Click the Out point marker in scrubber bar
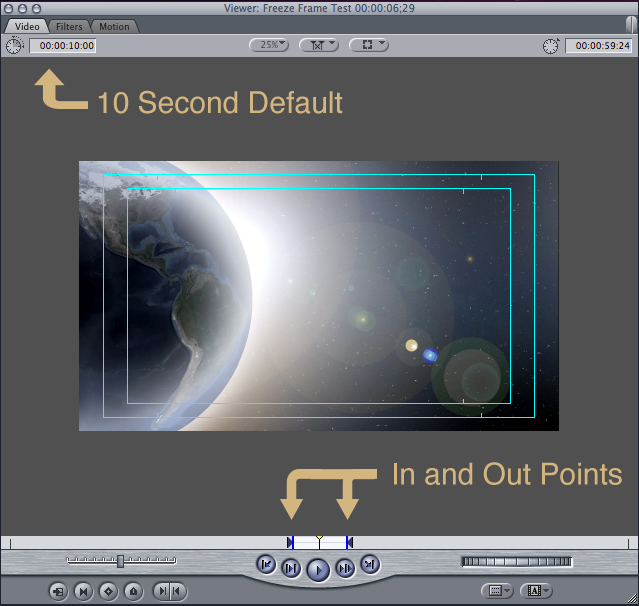 (x=349, y=542)
